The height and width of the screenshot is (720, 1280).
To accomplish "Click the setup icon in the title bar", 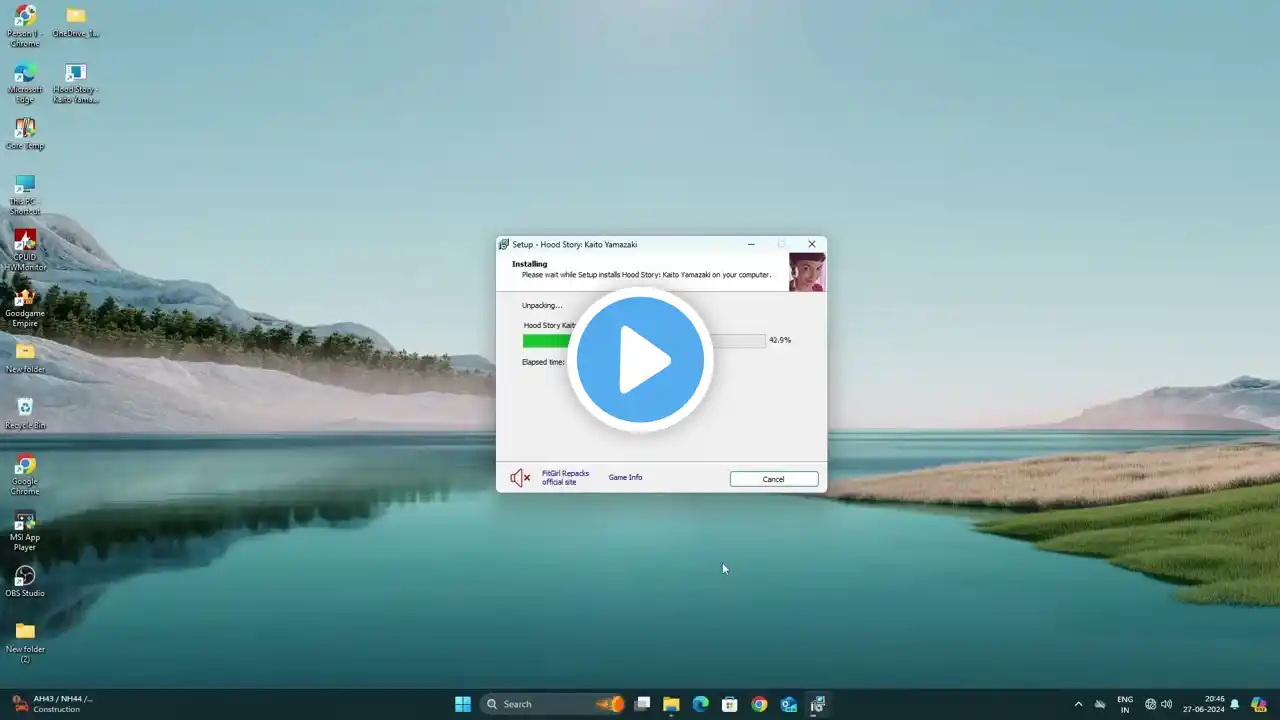I will click(x=504, y=244).
